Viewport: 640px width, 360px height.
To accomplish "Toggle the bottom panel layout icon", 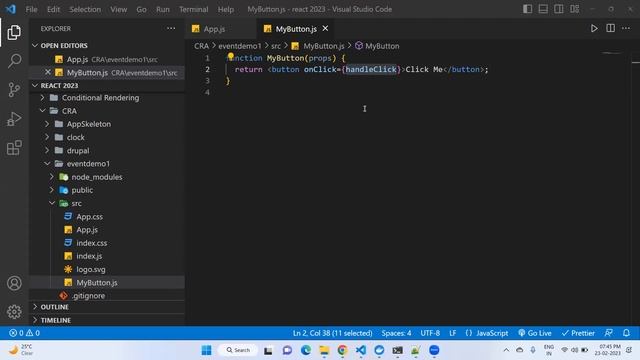I will [543, 9].
